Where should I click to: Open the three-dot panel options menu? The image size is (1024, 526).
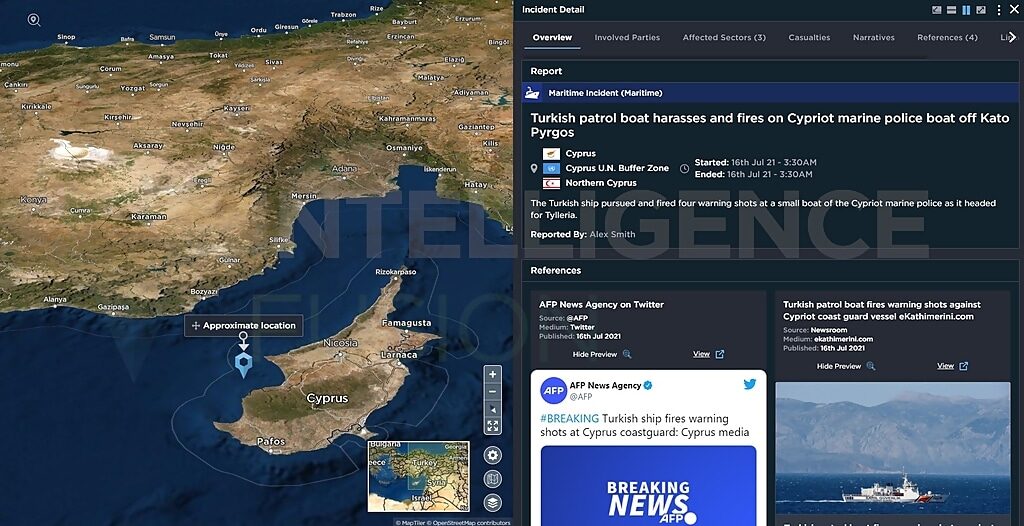click(x=999, y=10)
